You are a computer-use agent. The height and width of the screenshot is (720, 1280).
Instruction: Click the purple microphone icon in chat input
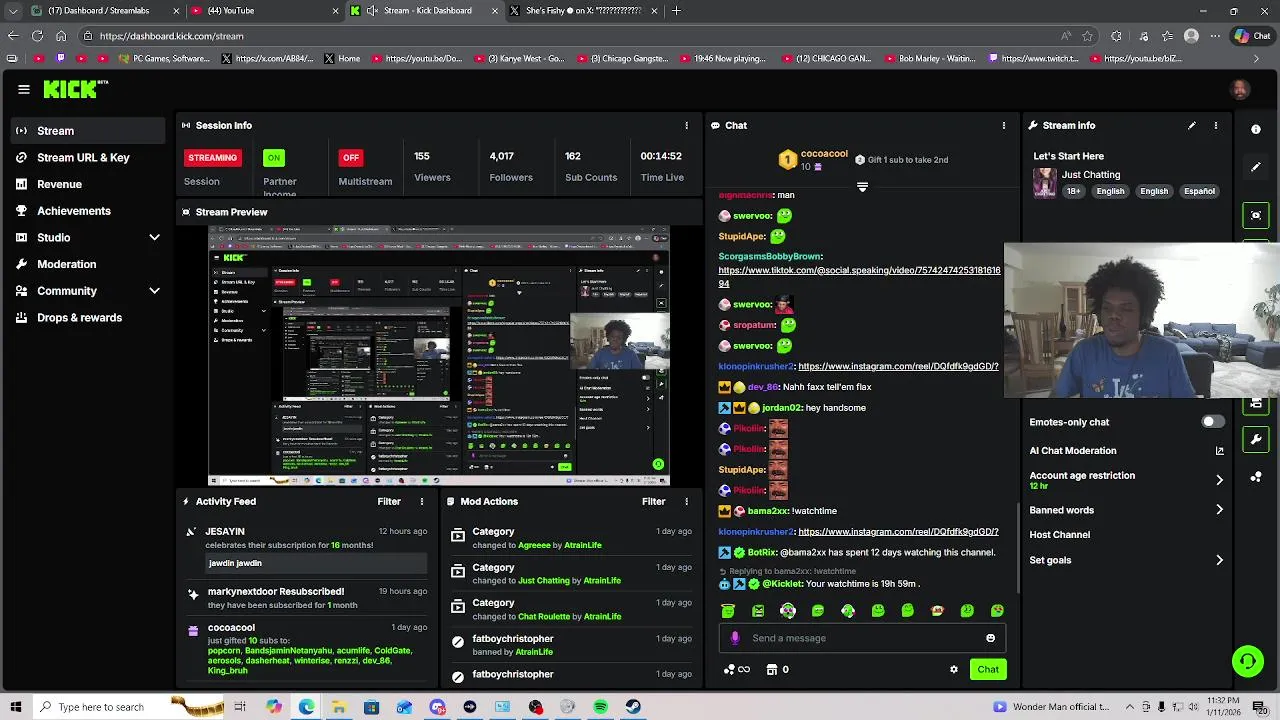point(735,638)
